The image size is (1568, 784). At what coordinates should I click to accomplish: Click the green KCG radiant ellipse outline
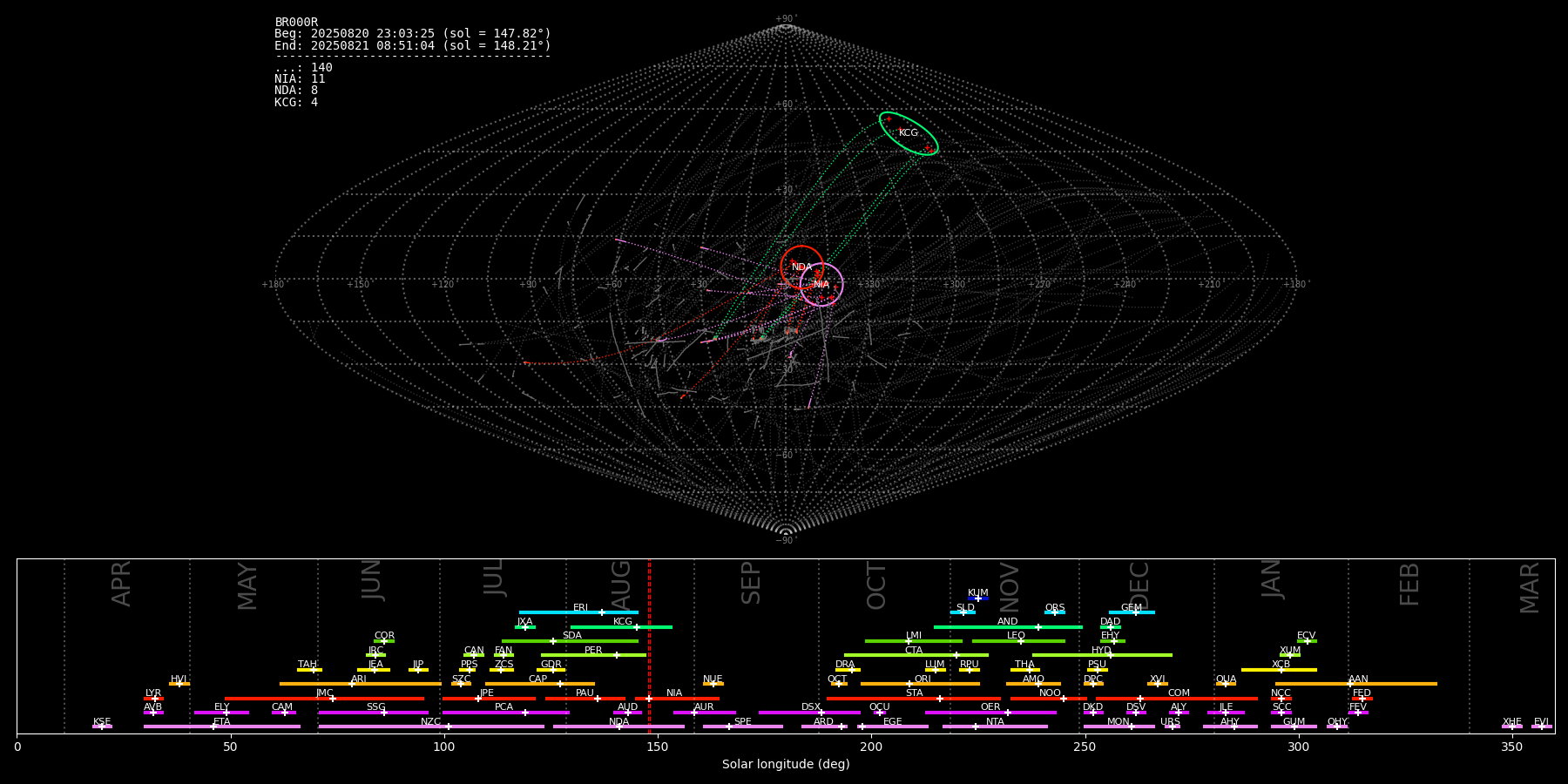click(909, 133)
